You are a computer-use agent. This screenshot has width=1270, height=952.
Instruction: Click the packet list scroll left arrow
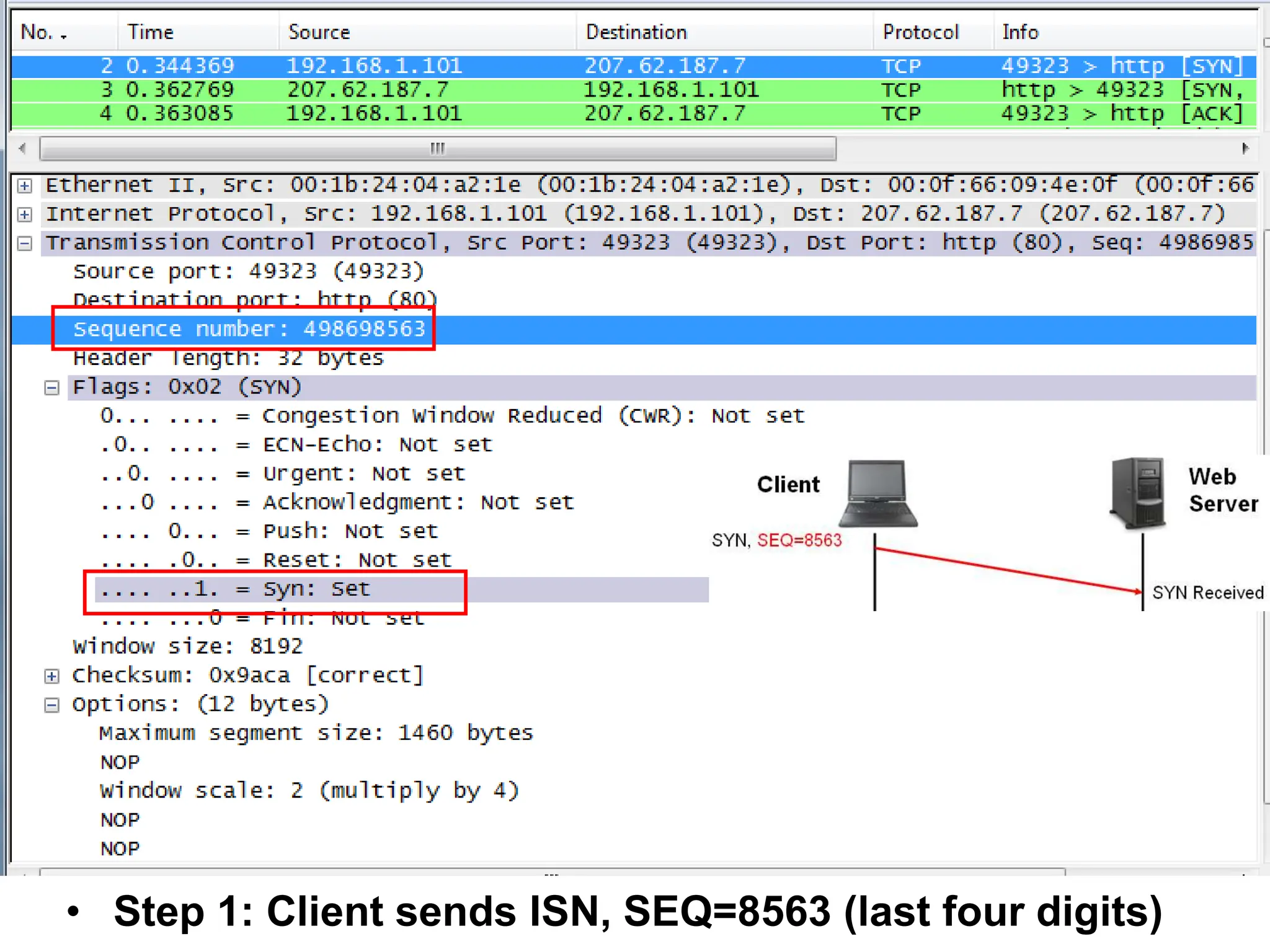click(23, 149)
